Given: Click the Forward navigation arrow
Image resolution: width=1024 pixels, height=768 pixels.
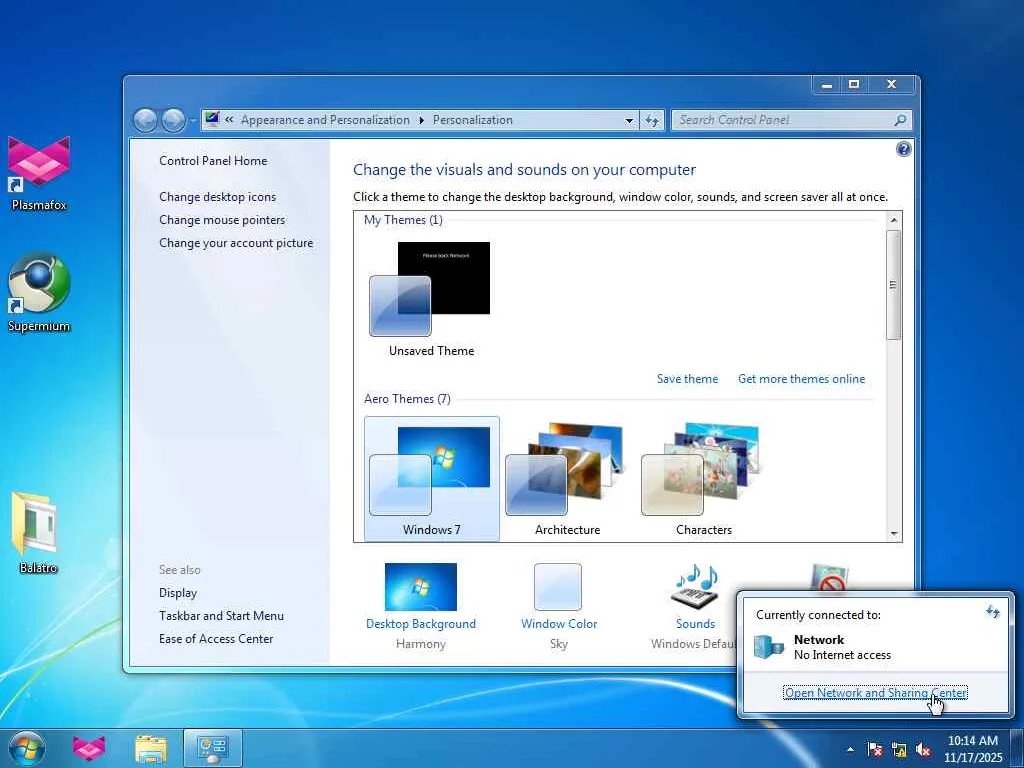Looking at the screenshot, I should click(x=173, y=120).
